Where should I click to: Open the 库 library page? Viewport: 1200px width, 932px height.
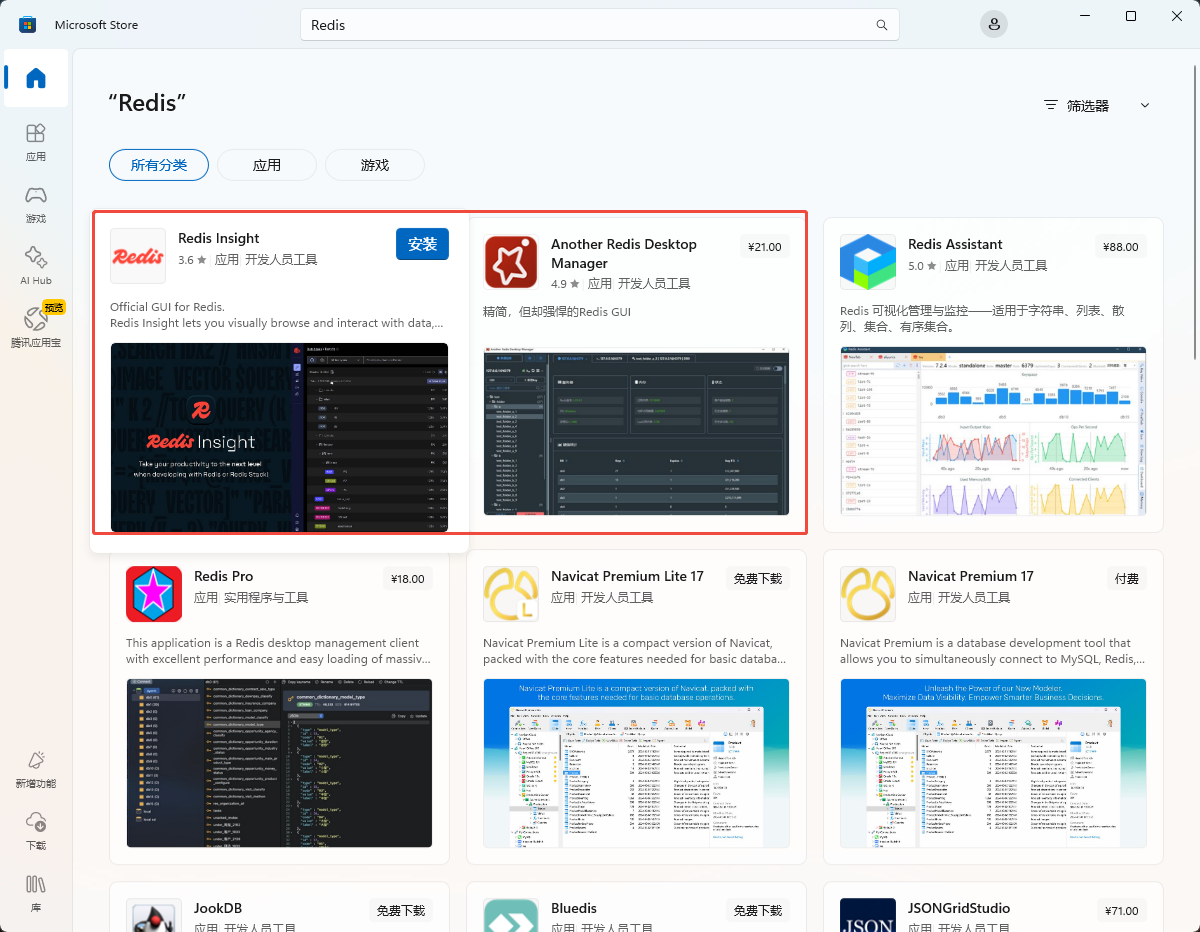tap(36, 893)
